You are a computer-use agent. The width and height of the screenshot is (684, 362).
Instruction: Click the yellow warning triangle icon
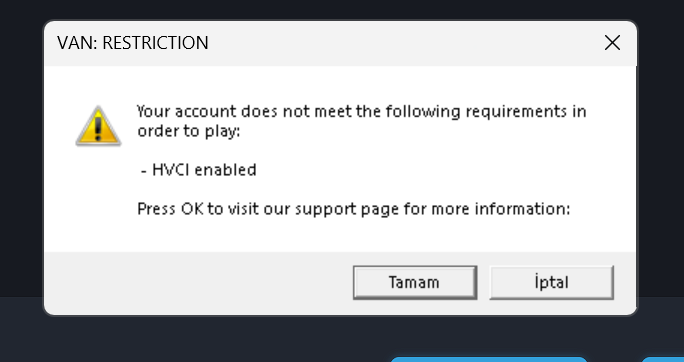point(98,126)
